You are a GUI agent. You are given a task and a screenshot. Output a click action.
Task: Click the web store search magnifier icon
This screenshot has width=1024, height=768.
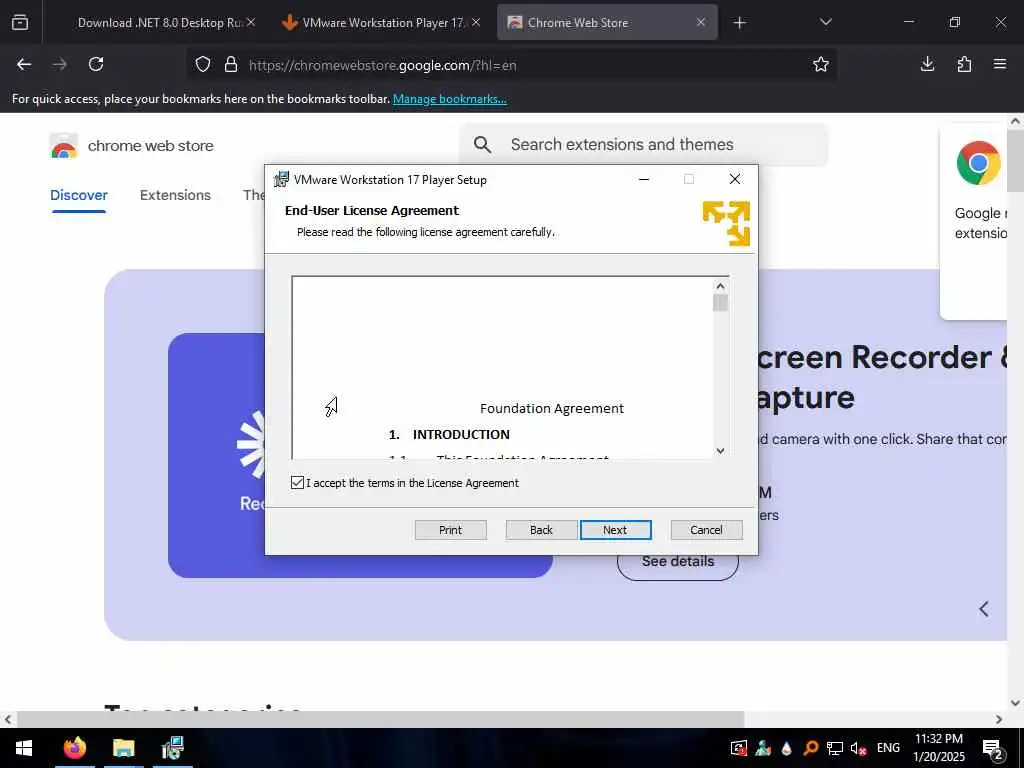[482, 144]
